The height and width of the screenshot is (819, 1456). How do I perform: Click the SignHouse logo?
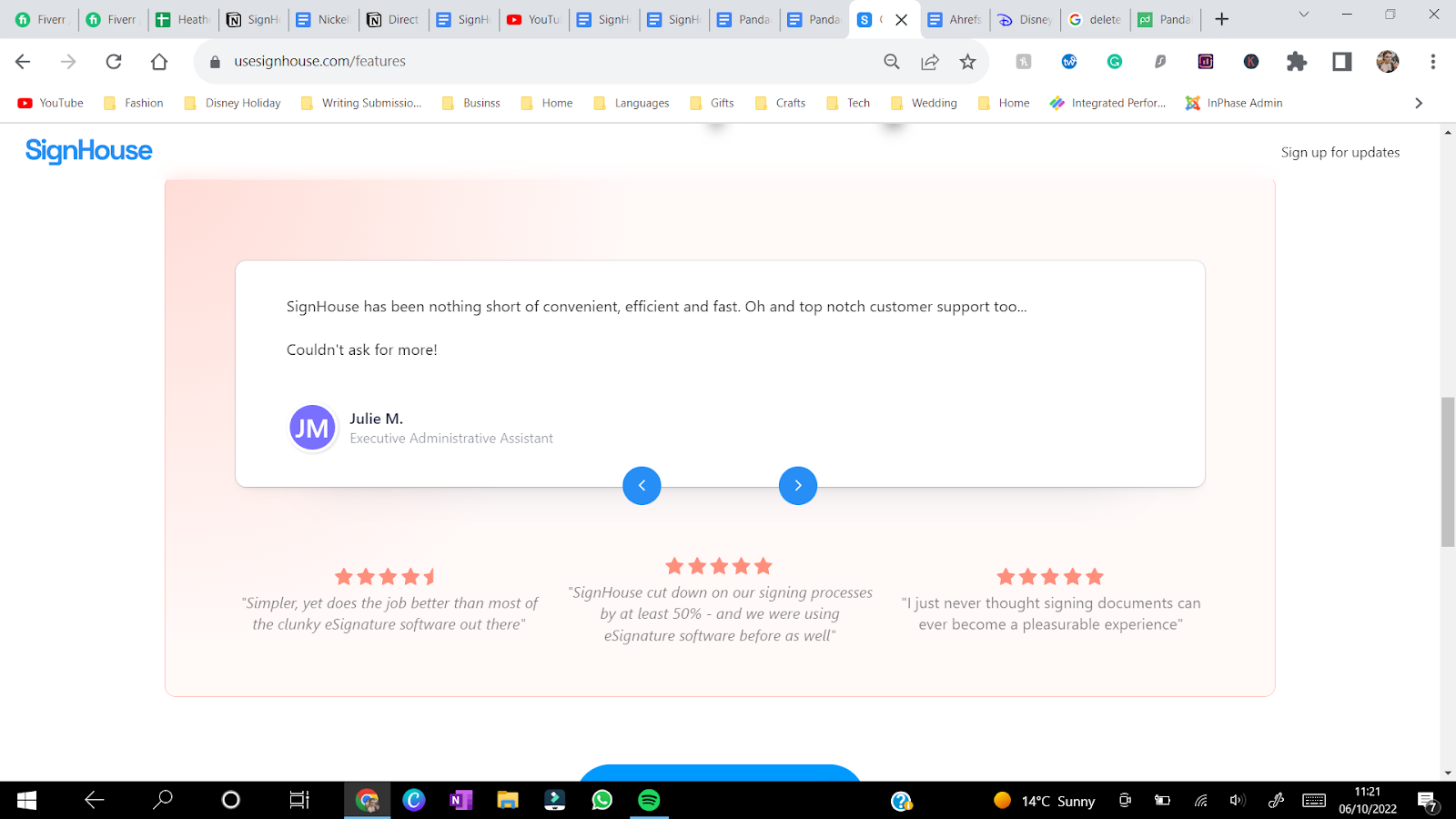pyautogui.click(x=89, y=151)
